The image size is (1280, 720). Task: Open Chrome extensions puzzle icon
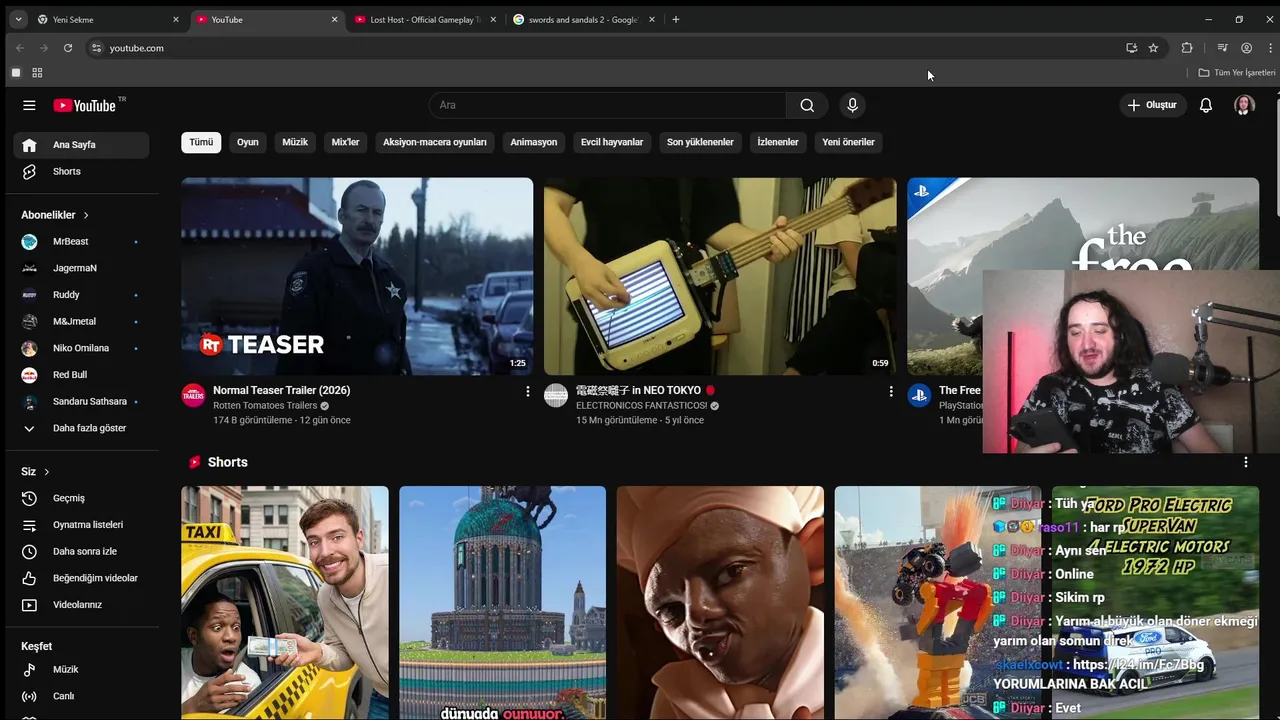point(1187,48)
